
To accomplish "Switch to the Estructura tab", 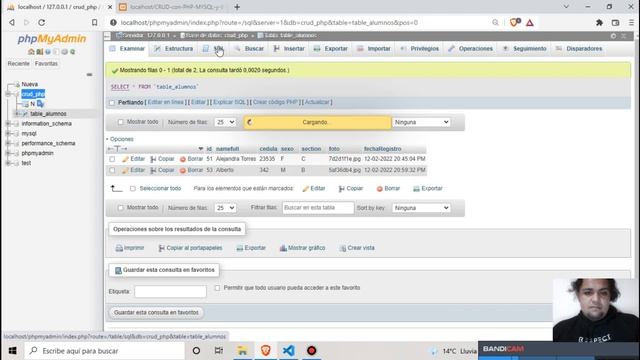I will click(173, 49).
